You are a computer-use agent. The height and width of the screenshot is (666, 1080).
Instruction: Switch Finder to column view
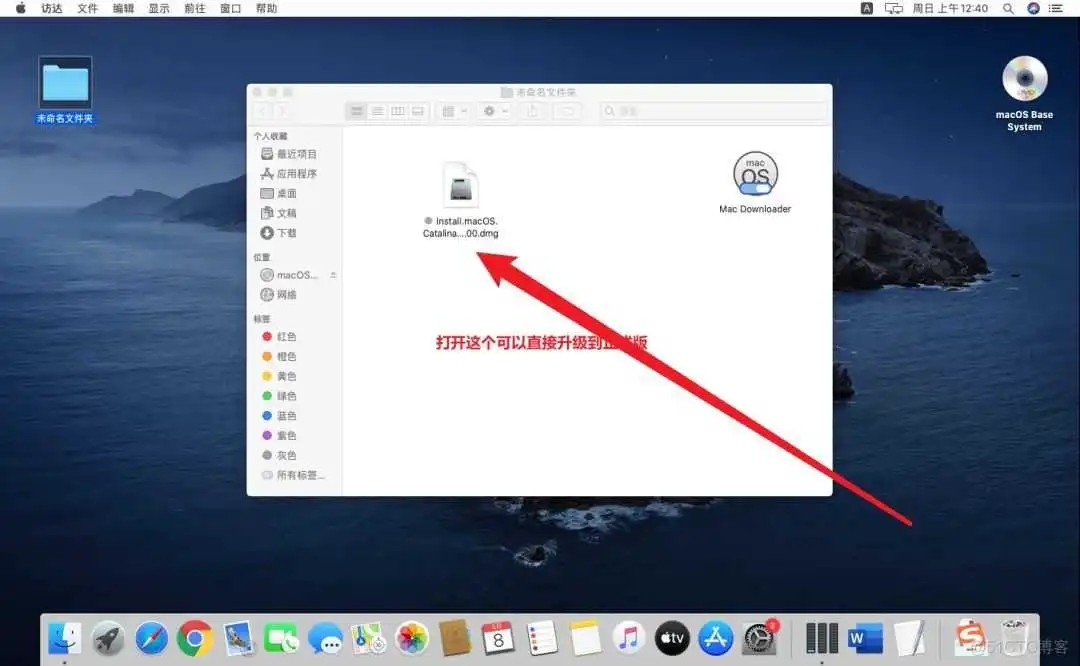tap(397, 110)
